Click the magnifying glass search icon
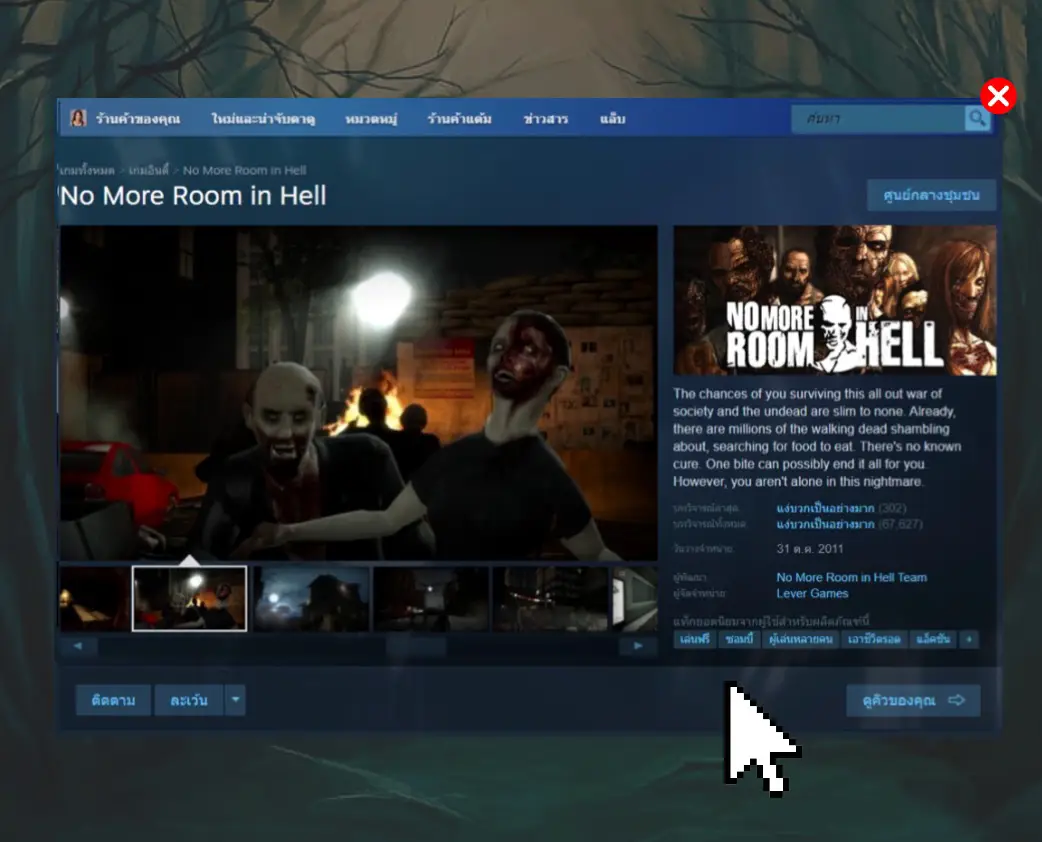 [977, 119]
